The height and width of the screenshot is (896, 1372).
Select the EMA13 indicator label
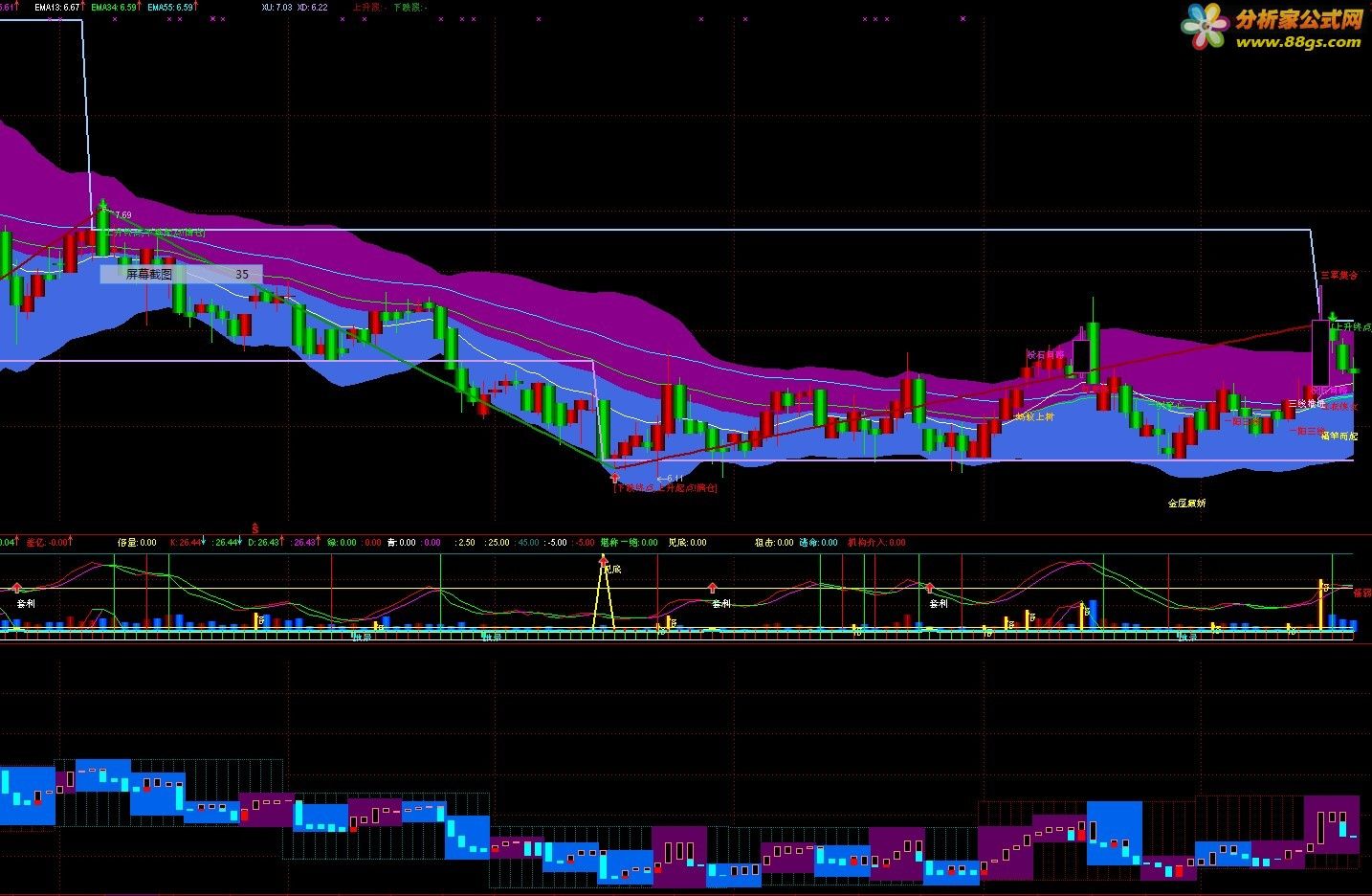[x=59, y=7]
